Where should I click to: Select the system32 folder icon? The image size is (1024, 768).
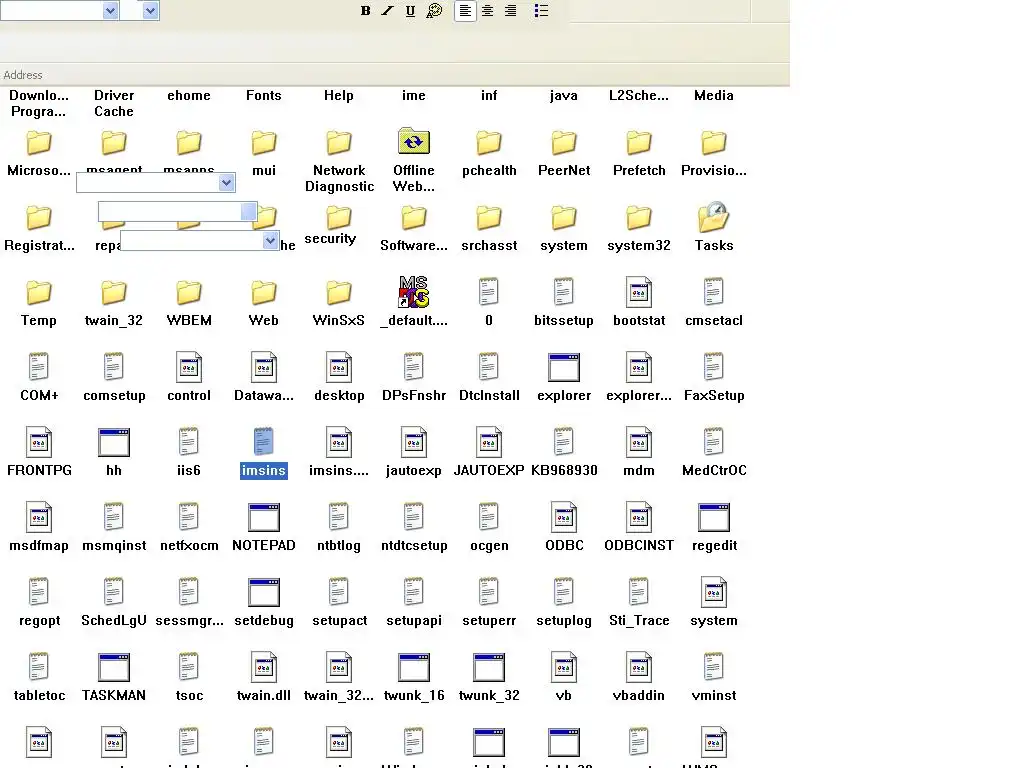(639, 218)
